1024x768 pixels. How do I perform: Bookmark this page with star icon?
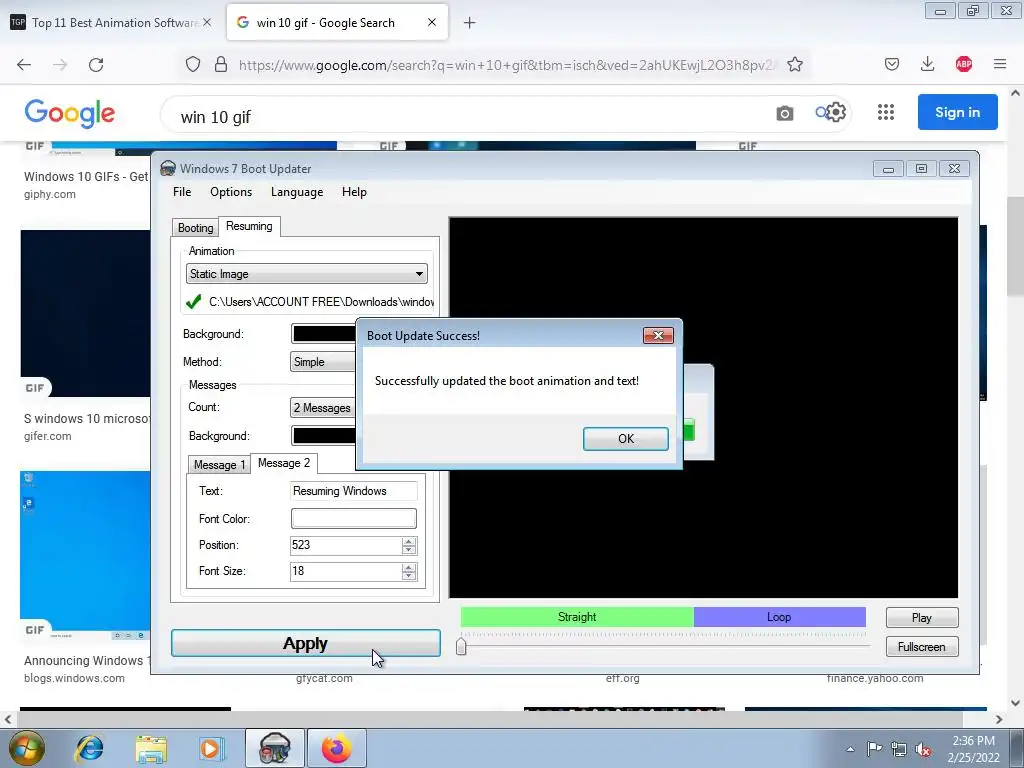point(795,64)
